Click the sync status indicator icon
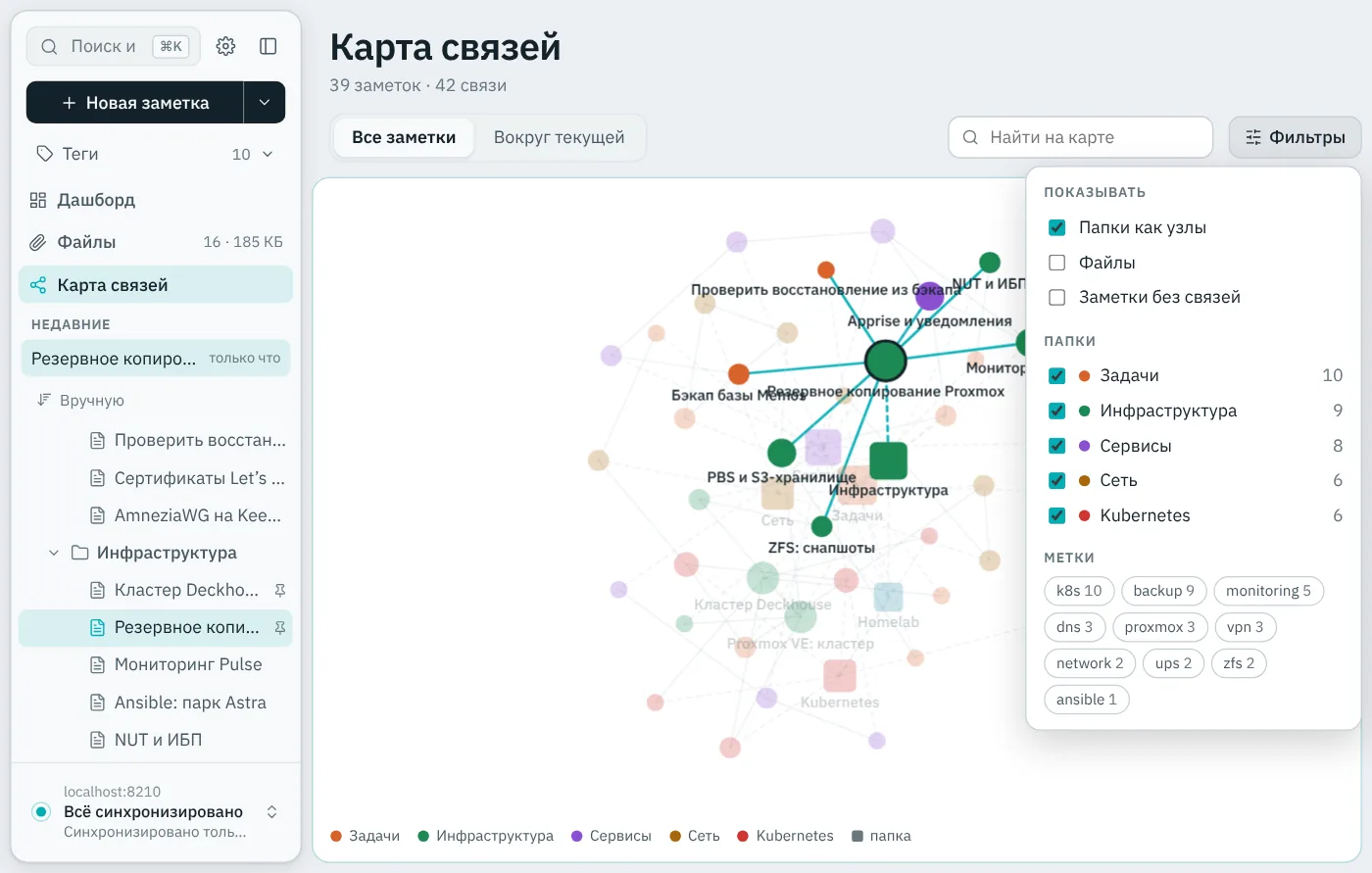 pos(41,811)
